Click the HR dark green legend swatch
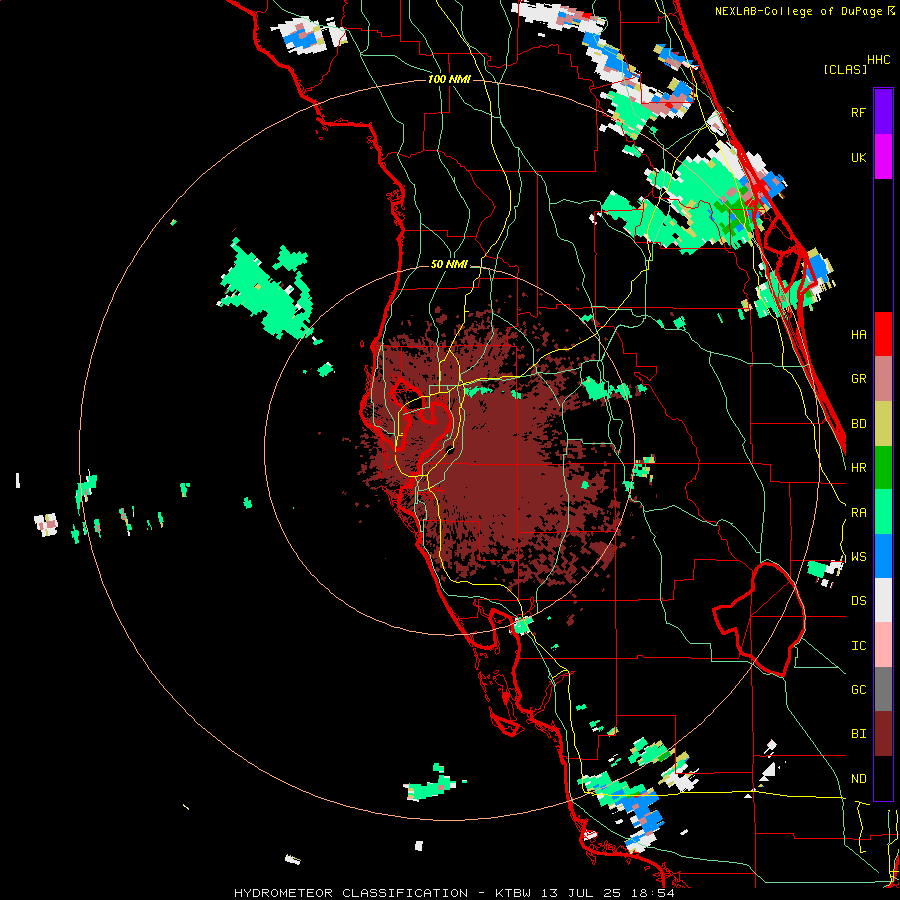Image resolution: width=900 pixels, height=900 pixels. [x=883, y=468]
